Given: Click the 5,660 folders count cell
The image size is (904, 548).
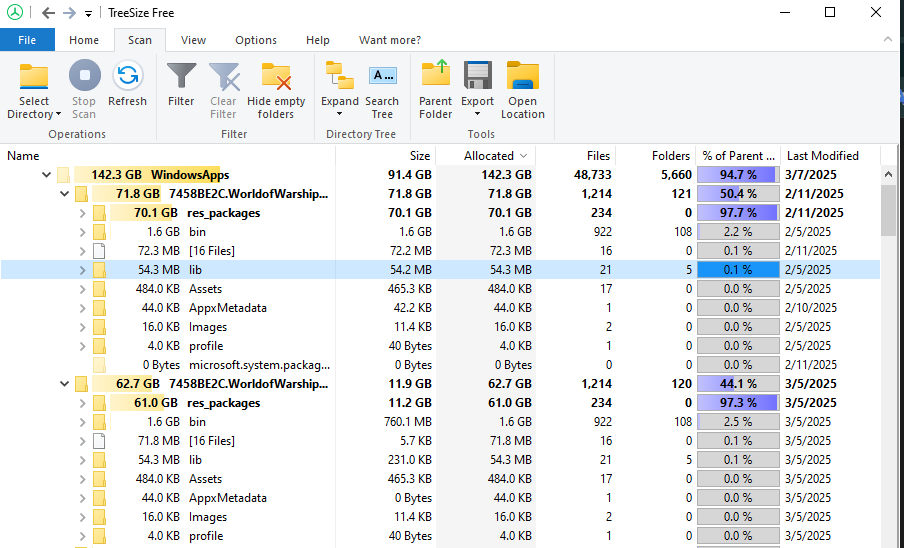Looking at the screenshot, I should (x=676, y=175).
